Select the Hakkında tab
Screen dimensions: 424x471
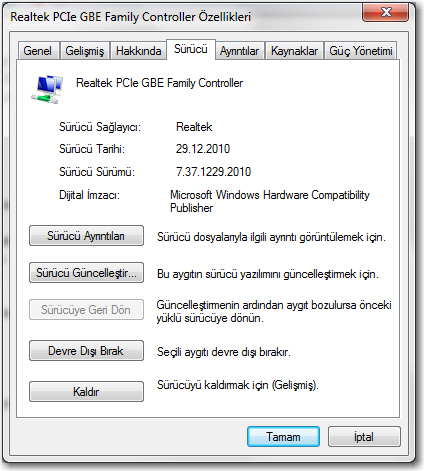pyautogui.click(x=138, y=51)
